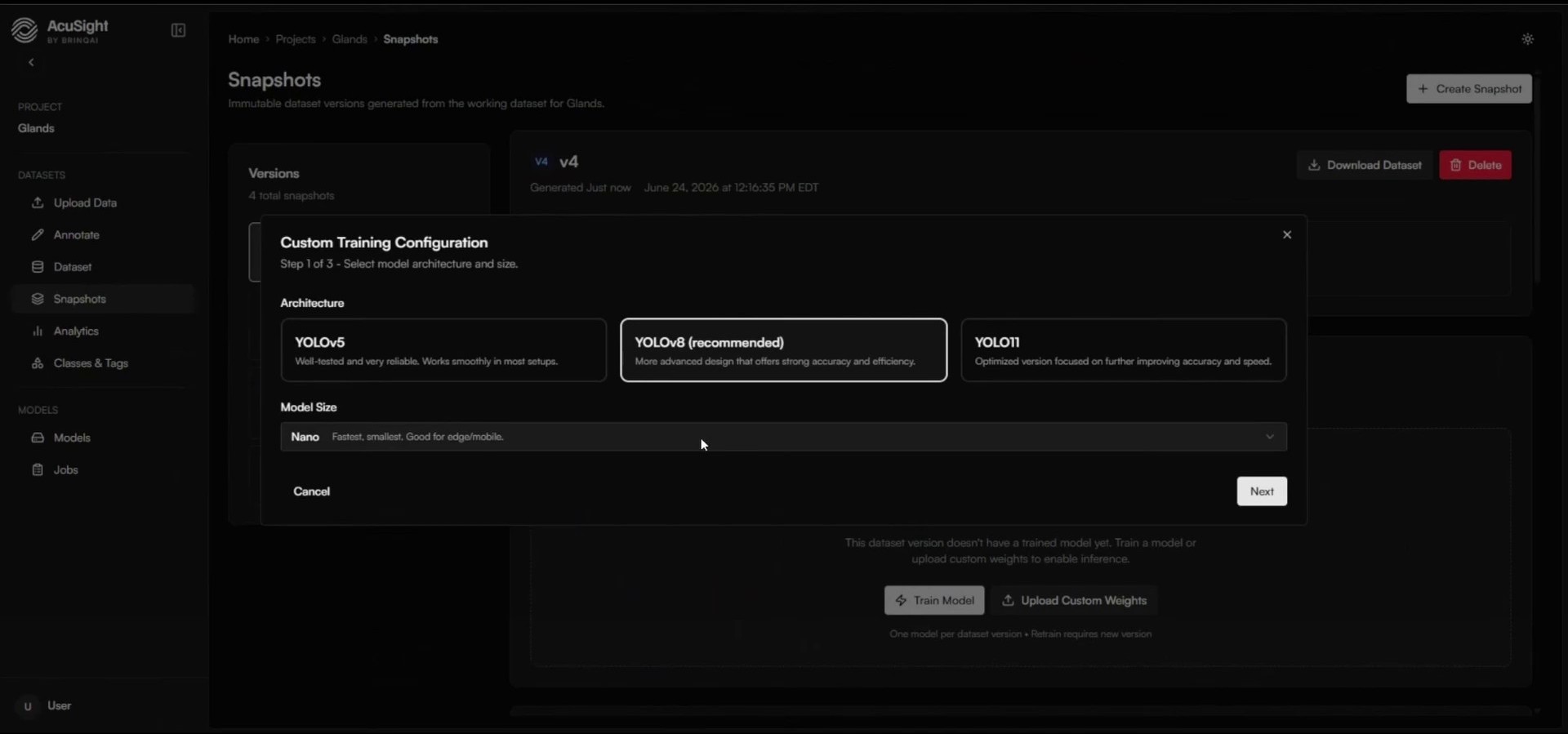Click the Jobs clipboard icon
Image resolution: width=1568 pixels, height=734 pixels.
point(38,469)
